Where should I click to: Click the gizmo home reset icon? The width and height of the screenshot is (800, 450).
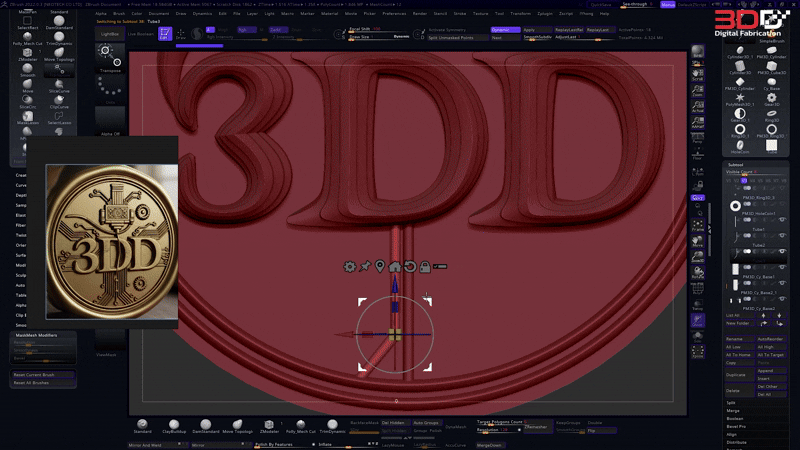tap(395, 267)
